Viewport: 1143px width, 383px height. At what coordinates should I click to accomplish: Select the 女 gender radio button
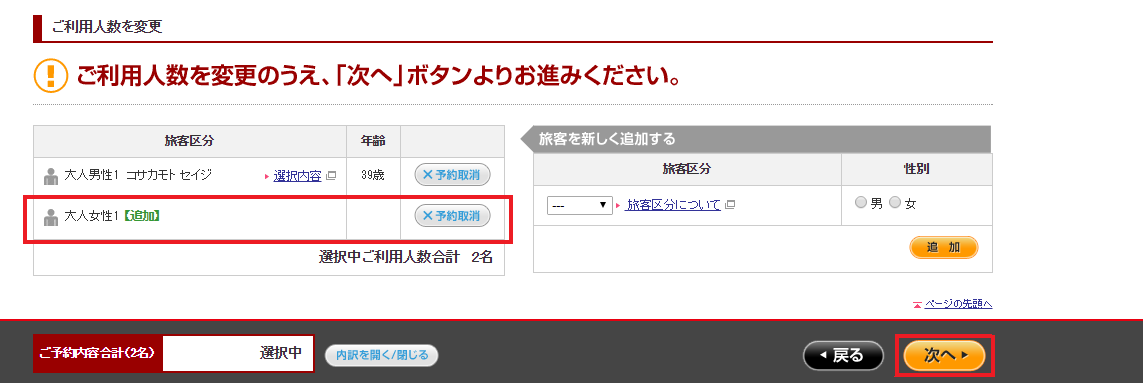tap(895, 203)
